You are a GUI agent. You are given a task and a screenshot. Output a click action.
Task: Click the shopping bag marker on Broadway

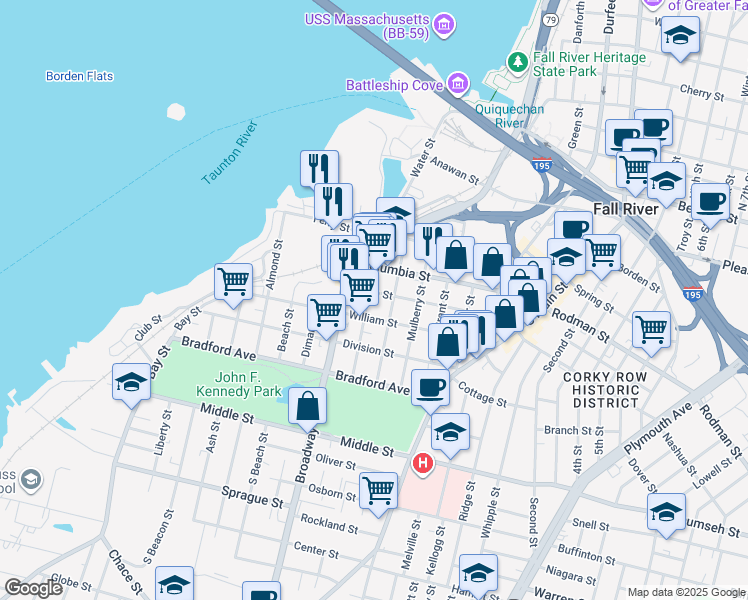pyautogui.click(x=308, y=406)
